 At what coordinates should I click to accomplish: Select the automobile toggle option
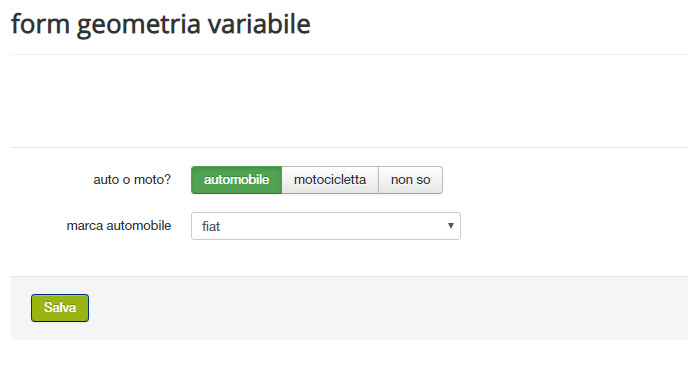tap(236, 180)
